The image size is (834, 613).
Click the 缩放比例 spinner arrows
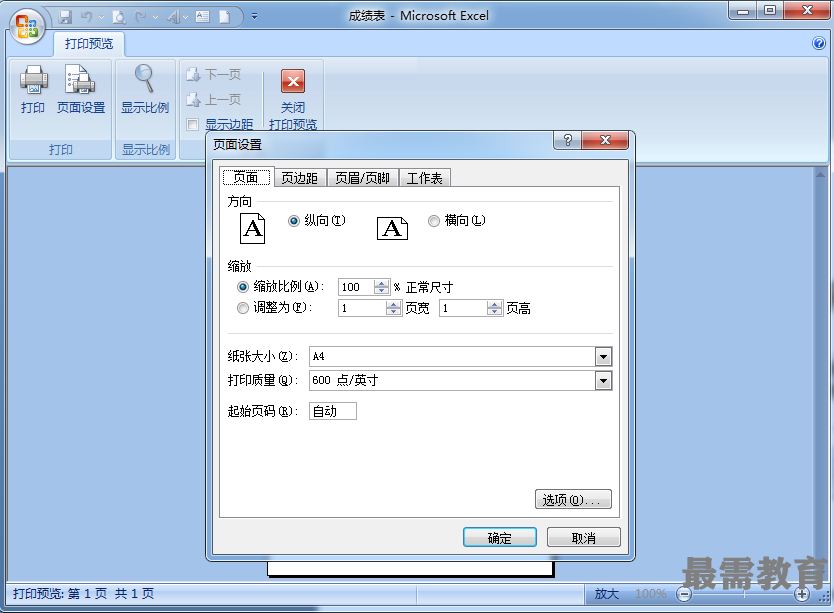coord(381,287)
